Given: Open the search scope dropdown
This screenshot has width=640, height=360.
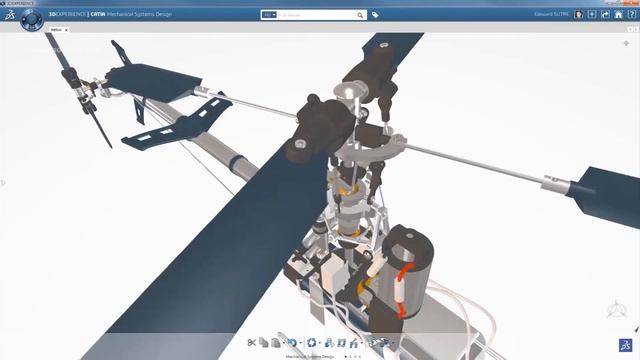Looking at the screenshot, I should (269, 15).
